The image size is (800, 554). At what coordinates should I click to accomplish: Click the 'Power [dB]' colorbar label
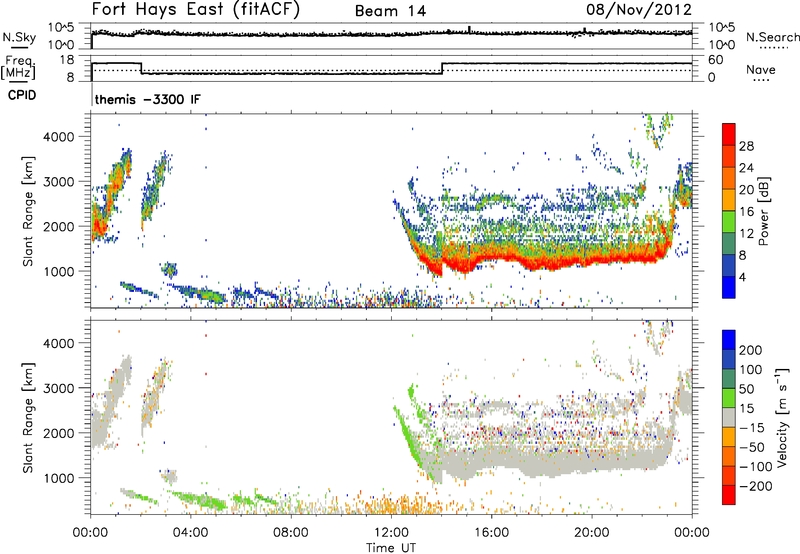pyautogui.click(x=764, y=211)
